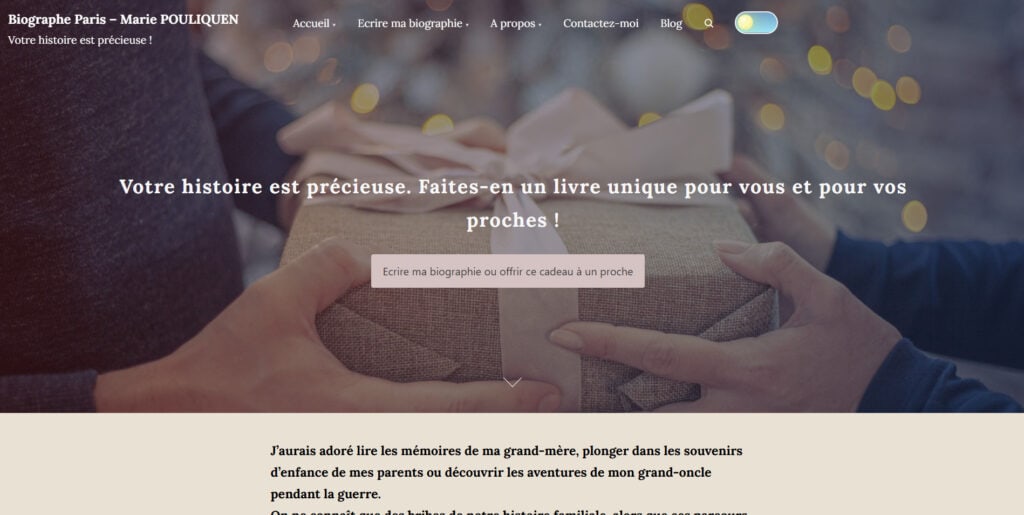
Task: Click the tagline Votre histoire est précieuse !
Action: click(80, 40)
